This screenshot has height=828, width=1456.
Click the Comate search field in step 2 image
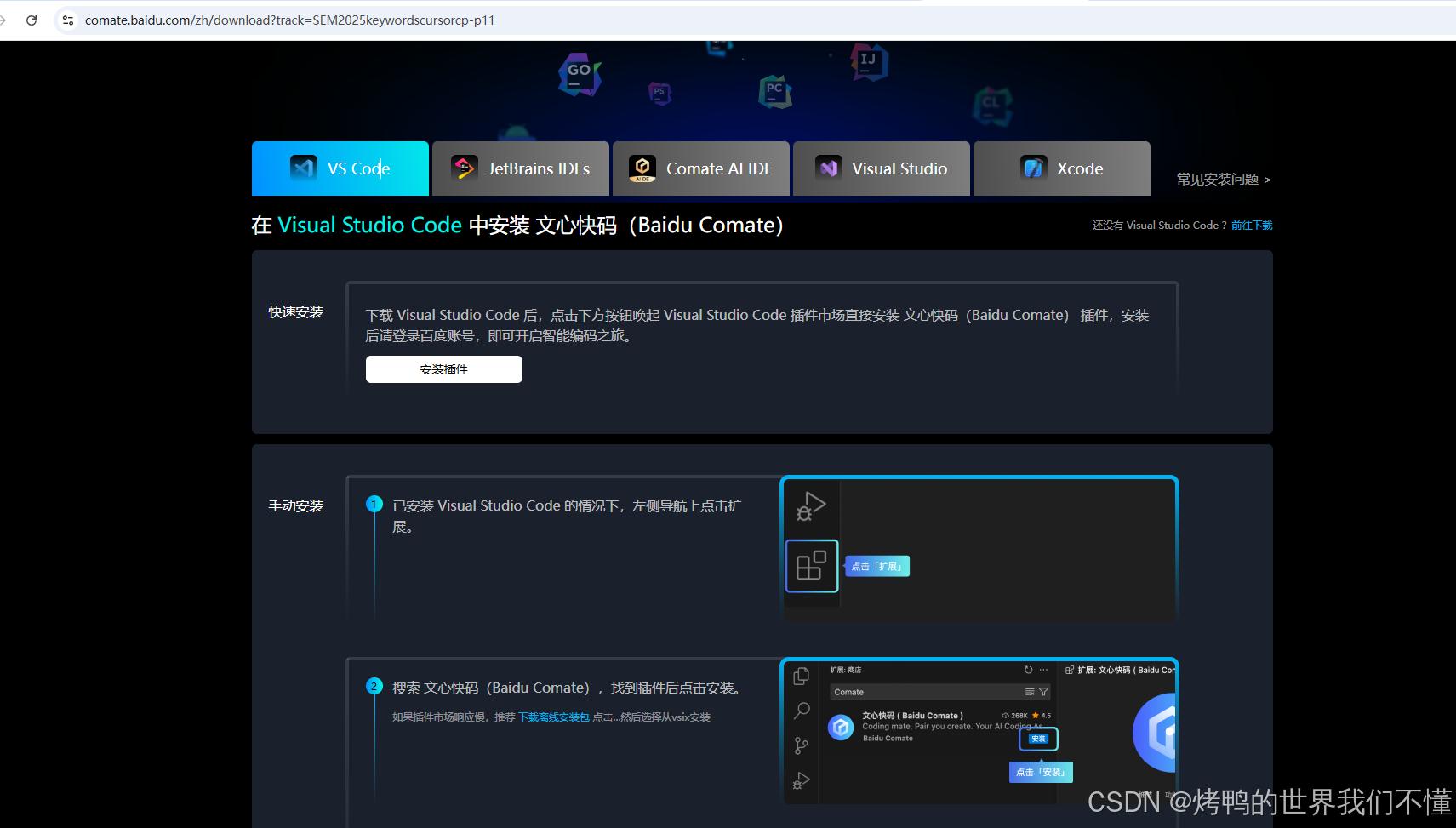click(940, 692)
